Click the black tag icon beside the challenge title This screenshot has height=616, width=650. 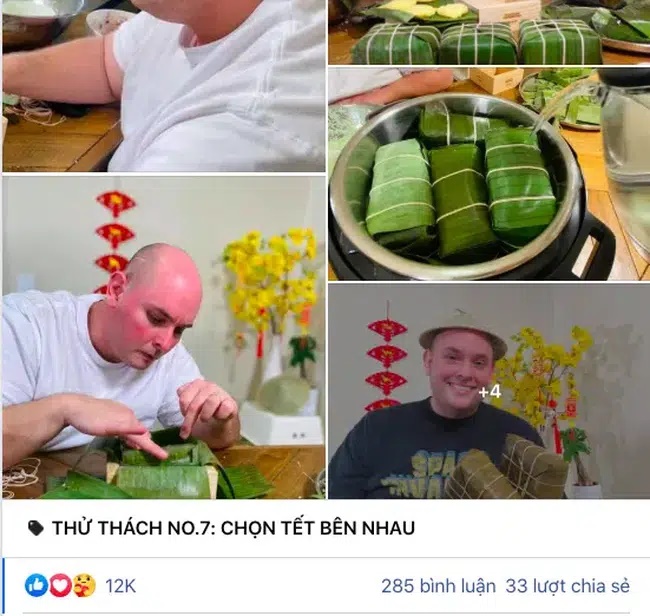click(x=36, y=528)
